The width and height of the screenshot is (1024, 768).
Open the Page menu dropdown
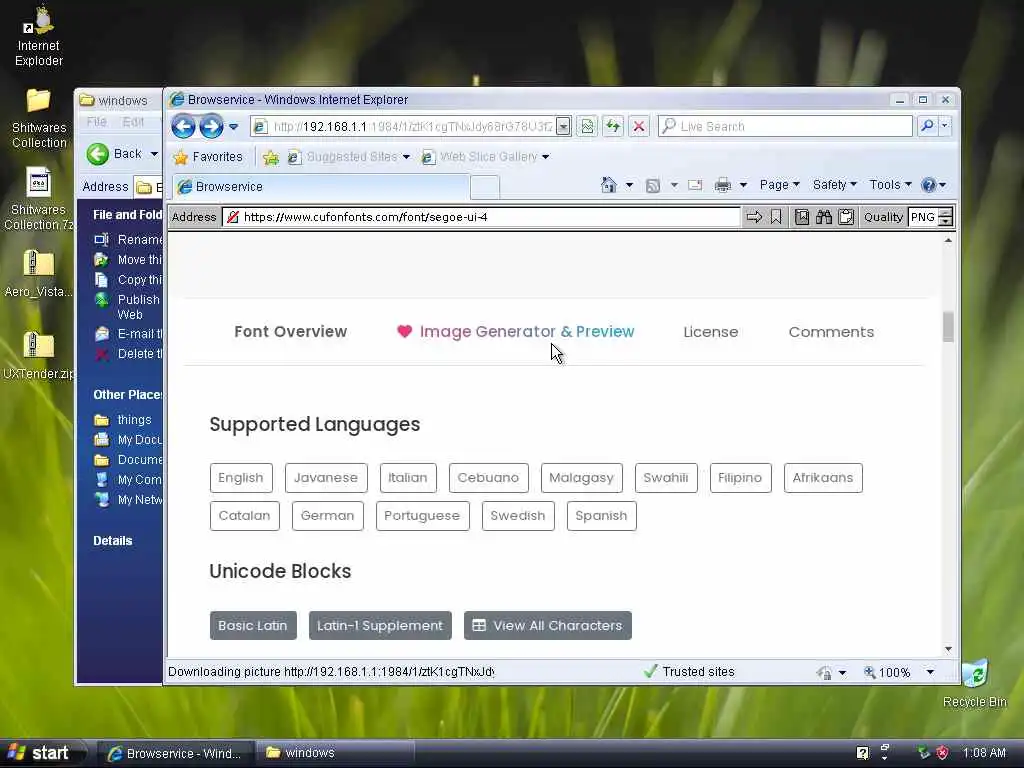point(779,185)
